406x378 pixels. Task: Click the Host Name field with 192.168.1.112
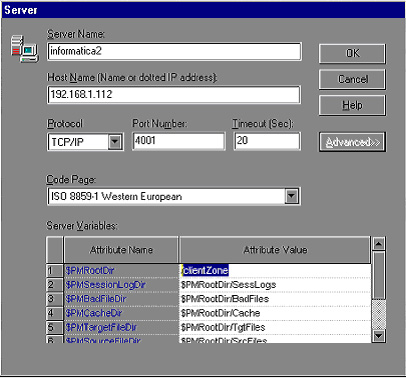174,95
